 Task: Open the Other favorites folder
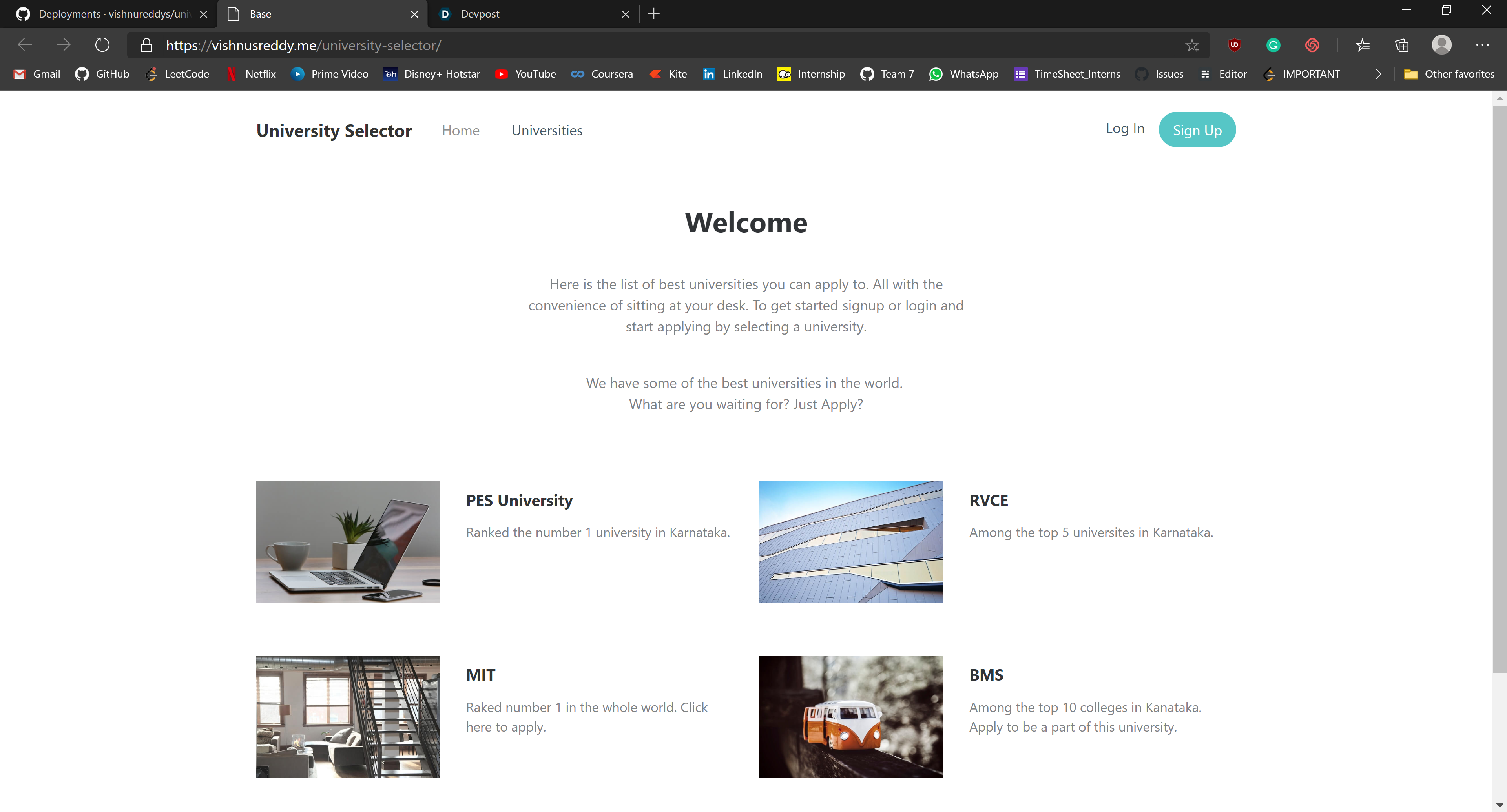coord(1449,74)
